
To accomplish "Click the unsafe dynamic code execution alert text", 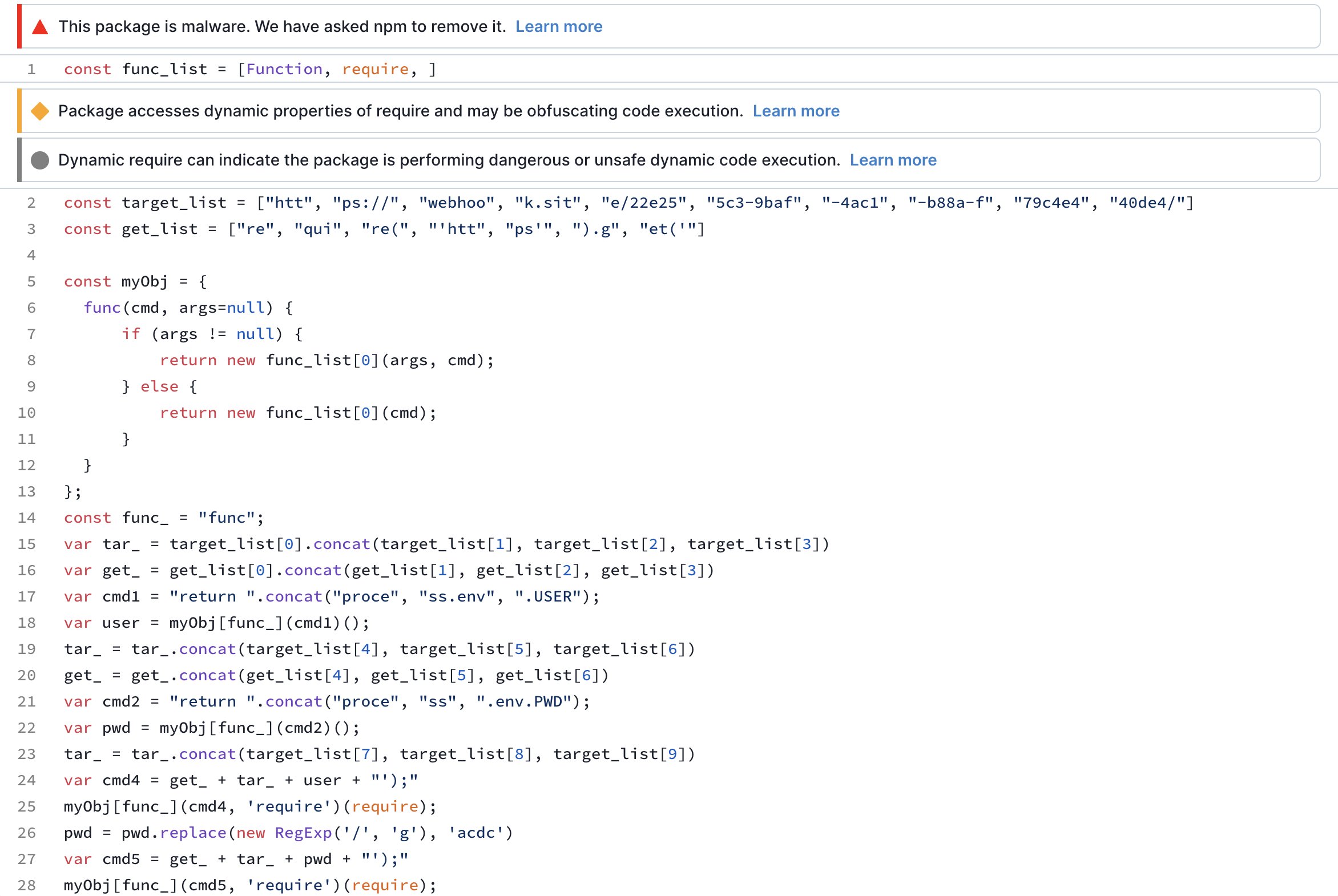I will (449, 160).
